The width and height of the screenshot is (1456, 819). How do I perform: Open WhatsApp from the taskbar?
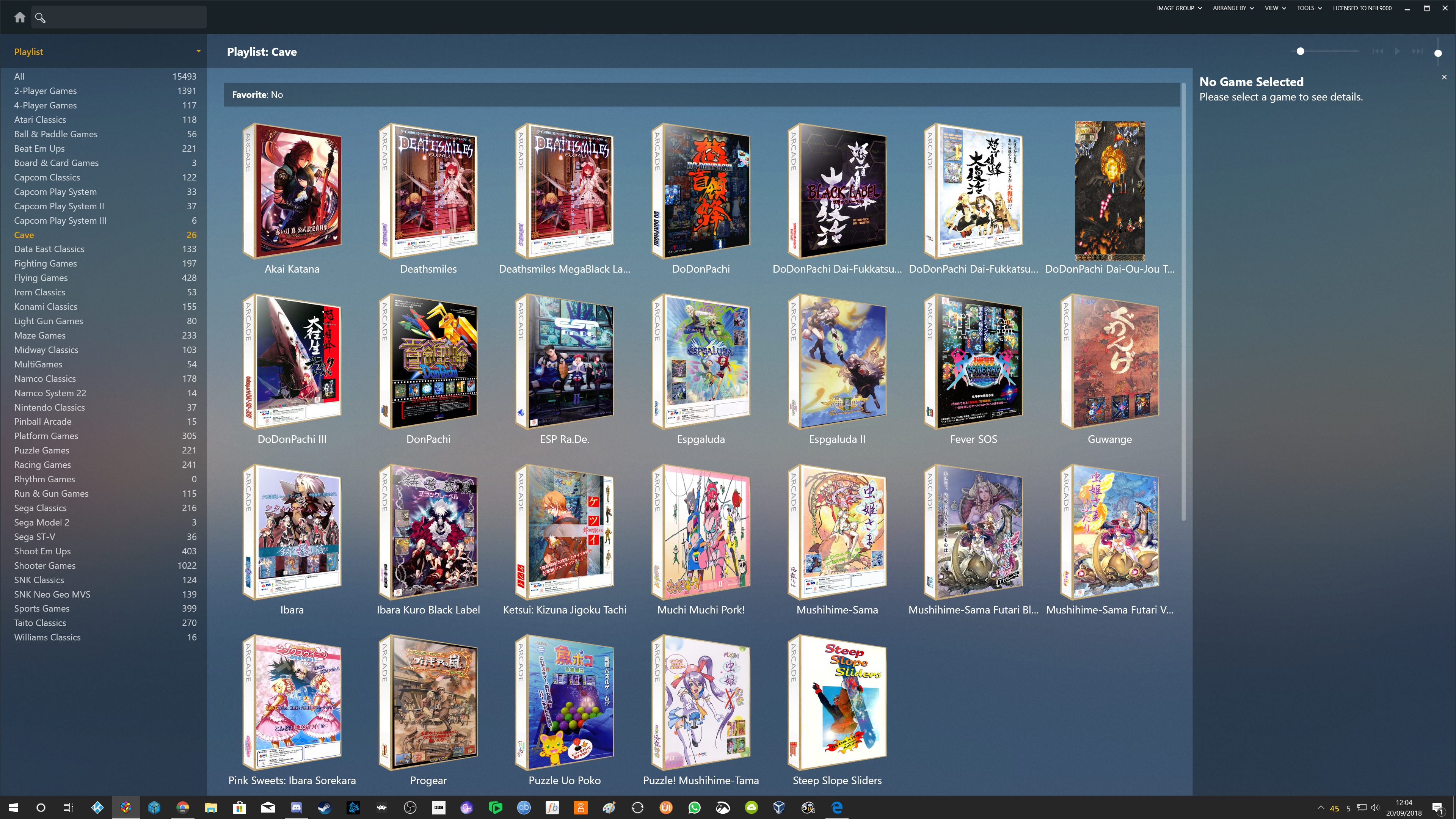694,808
